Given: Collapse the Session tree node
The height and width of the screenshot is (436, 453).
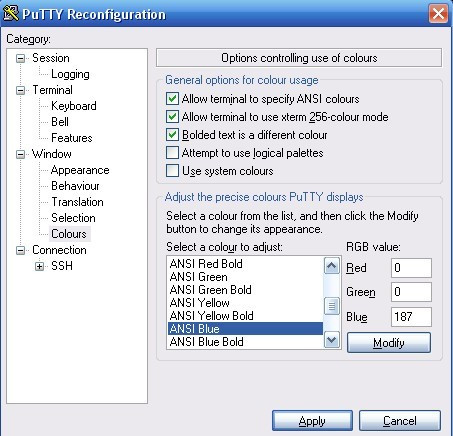Looking at the screenshot, I should click(21, 59).
